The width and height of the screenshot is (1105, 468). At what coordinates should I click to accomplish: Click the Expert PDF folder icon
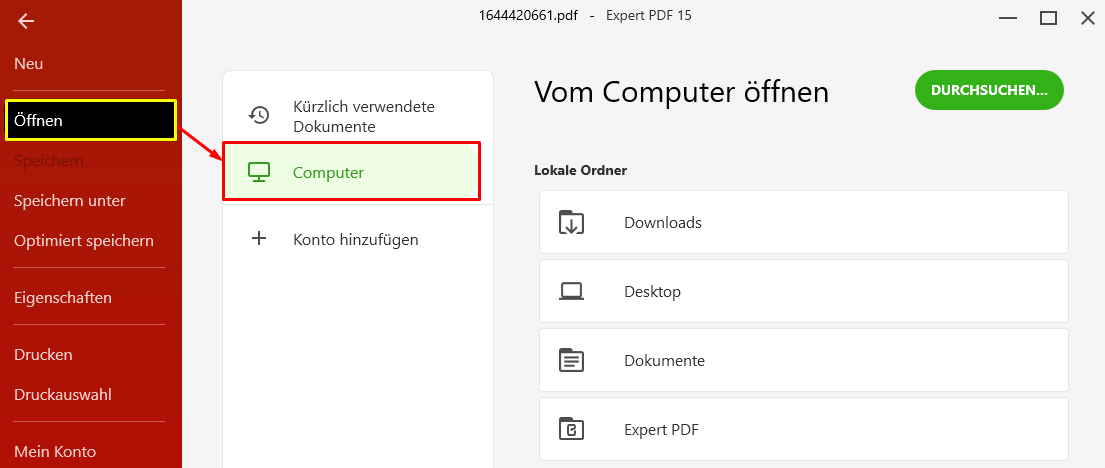coord(572,429)
